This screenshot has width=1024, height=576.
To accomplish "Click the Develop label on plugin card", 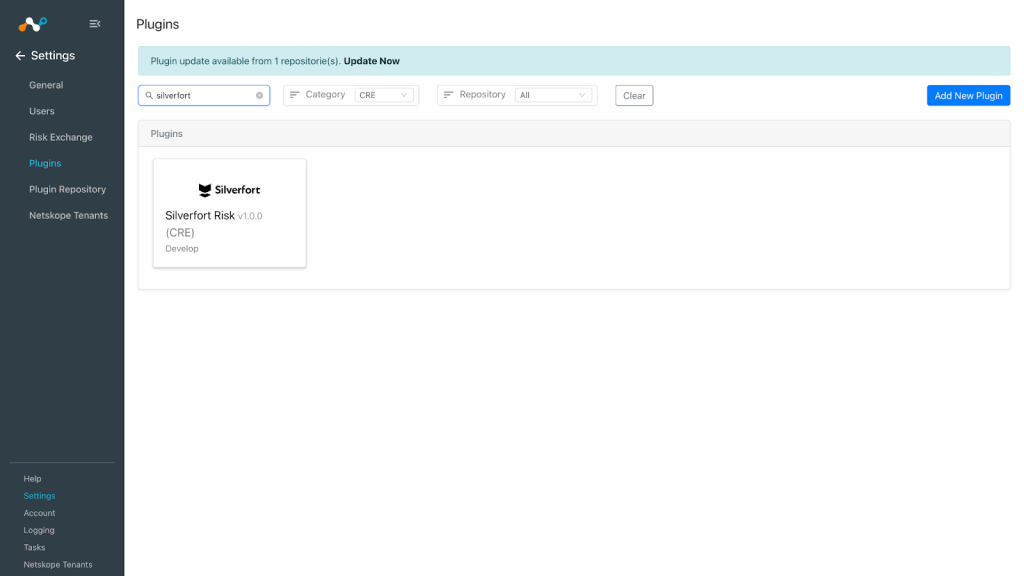I will 182,249.
